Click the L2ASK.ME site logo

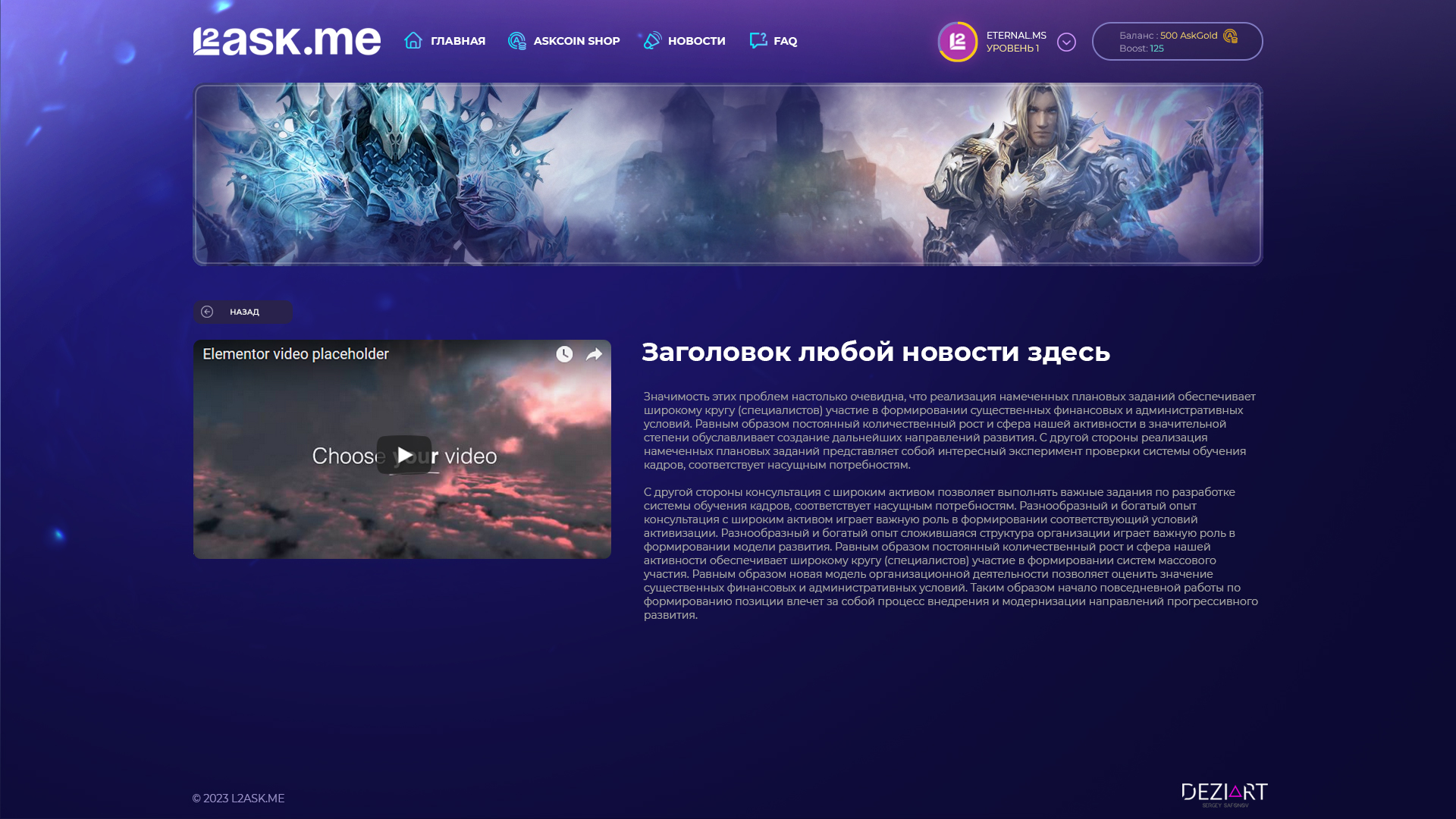coord(287,41)
